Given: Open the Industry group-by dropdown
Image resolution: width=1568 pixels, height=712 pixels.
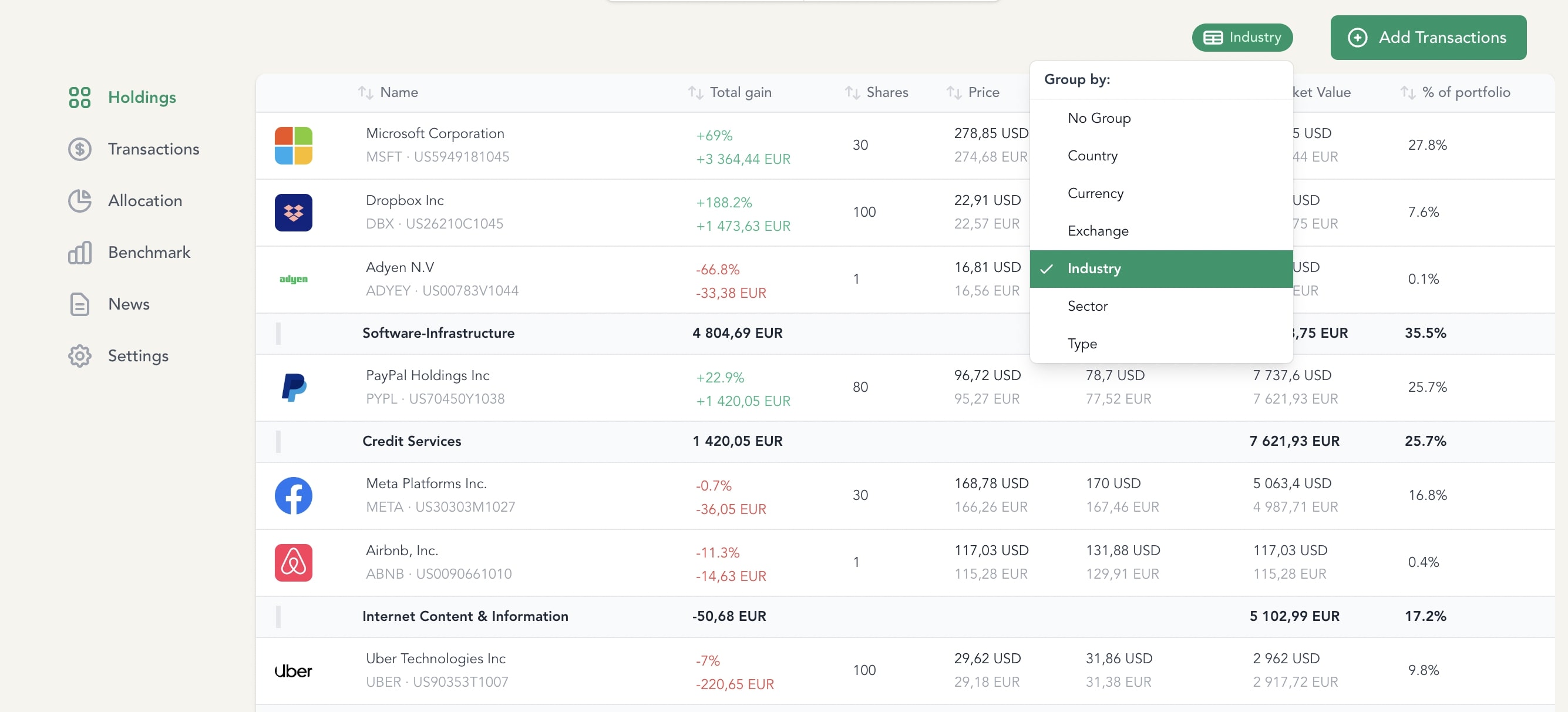Looking at the screenshot, I should click(1241, 38).
